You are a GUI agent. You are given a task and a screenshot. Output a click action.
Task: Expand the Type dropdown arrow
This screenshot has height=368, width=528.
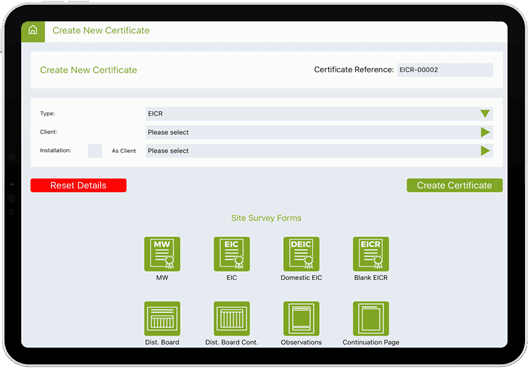(x=485, y=114)
